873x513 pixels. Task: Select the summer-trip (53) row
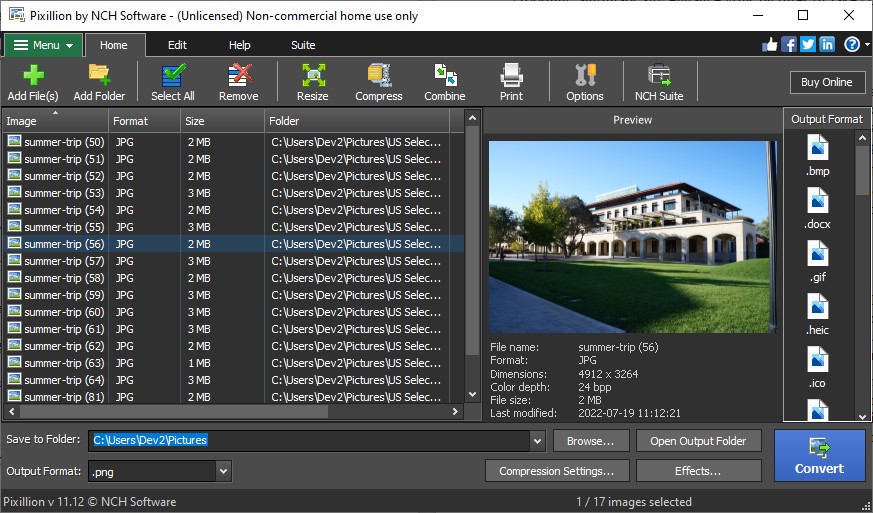tap(233, 193)
